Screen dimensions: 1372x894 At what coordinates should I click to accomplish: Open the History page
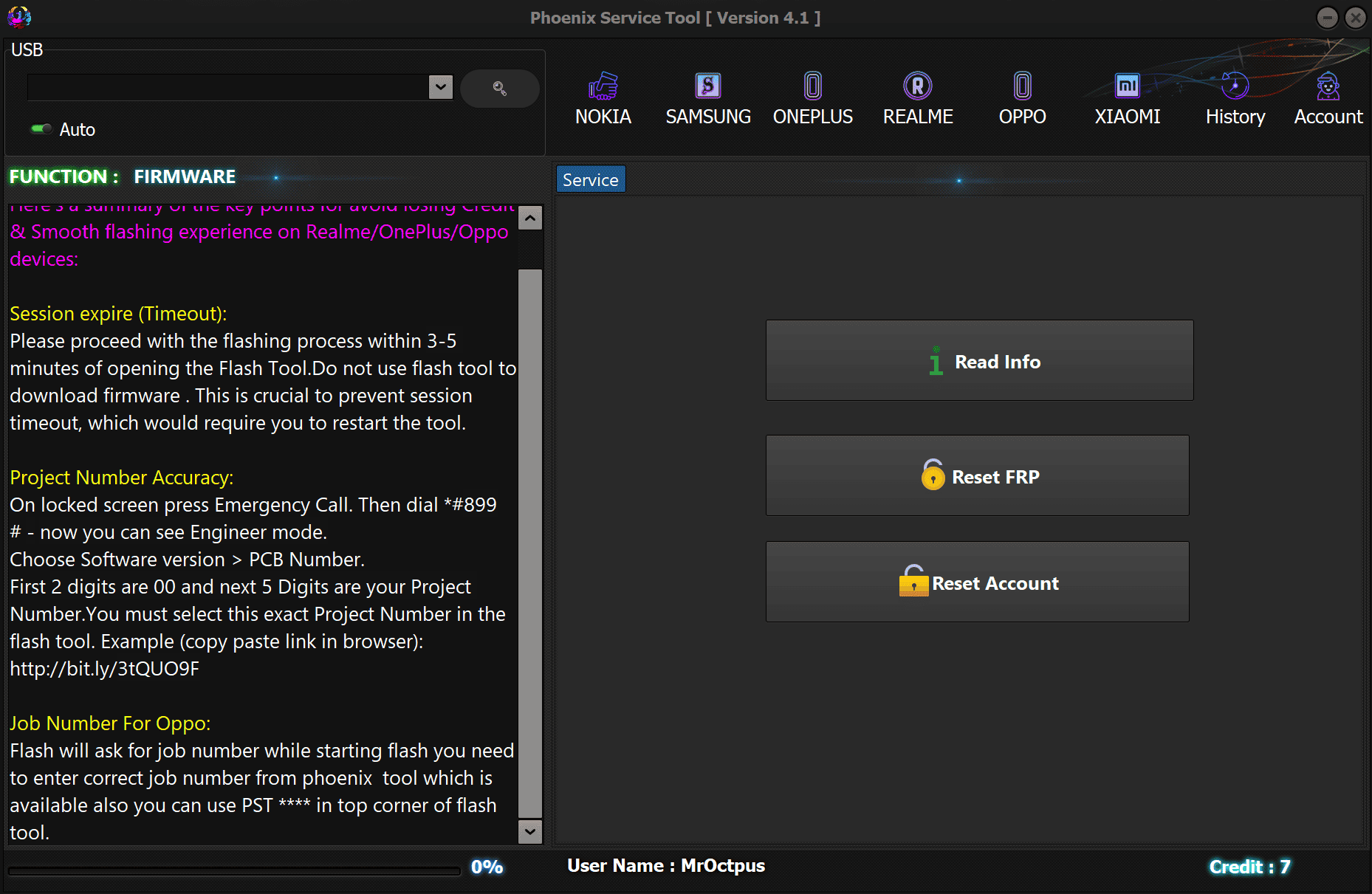coord(1235,99)
